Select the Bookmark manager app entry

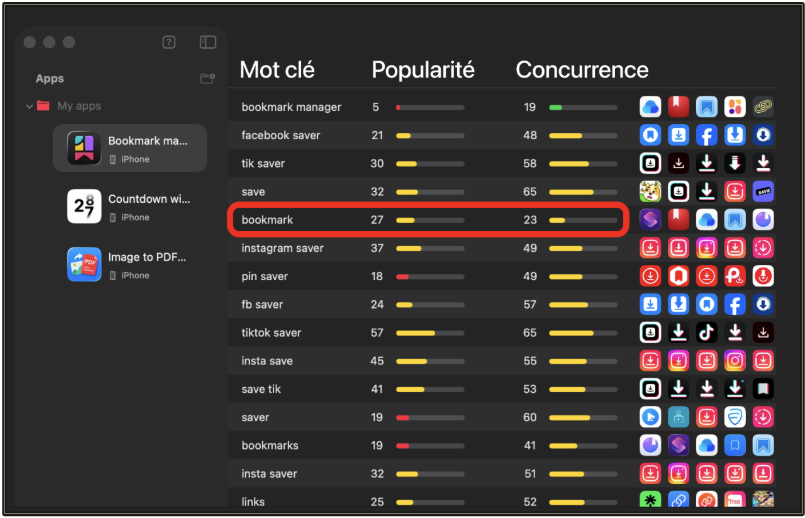(129, 149)
